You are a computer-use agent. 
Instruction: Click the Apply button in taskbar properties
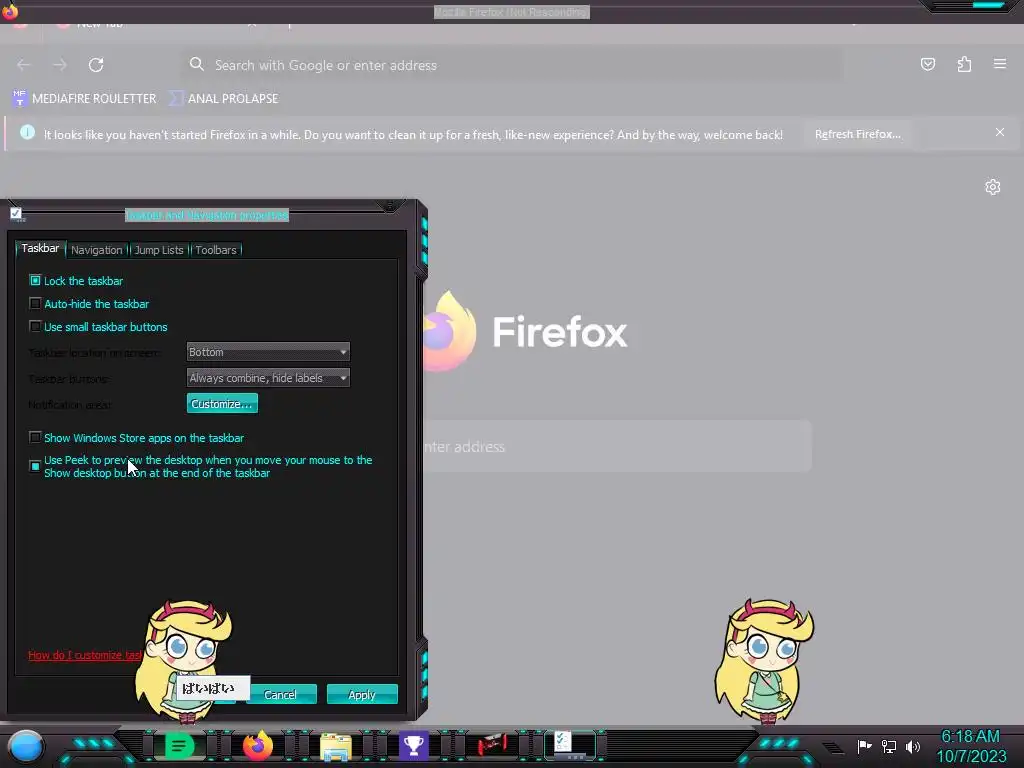tap(362, 695)
